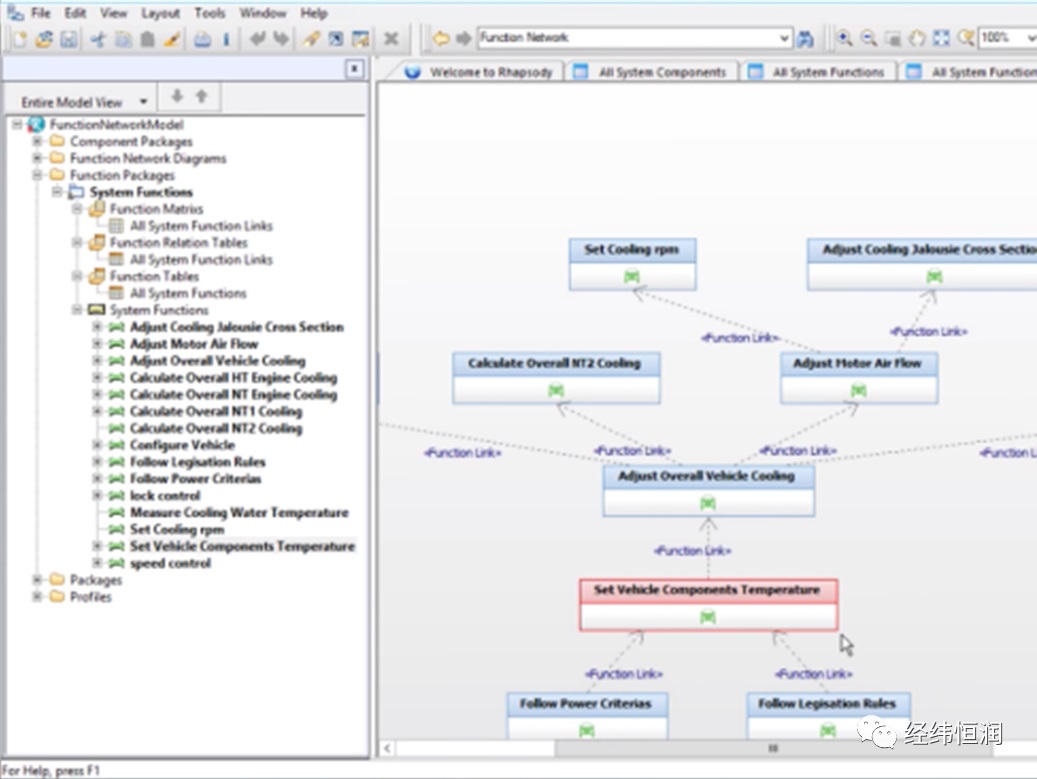Expand Adjust Motor Air Flow tree node
Screen dimensions: 1037x779
click(97, 343)
